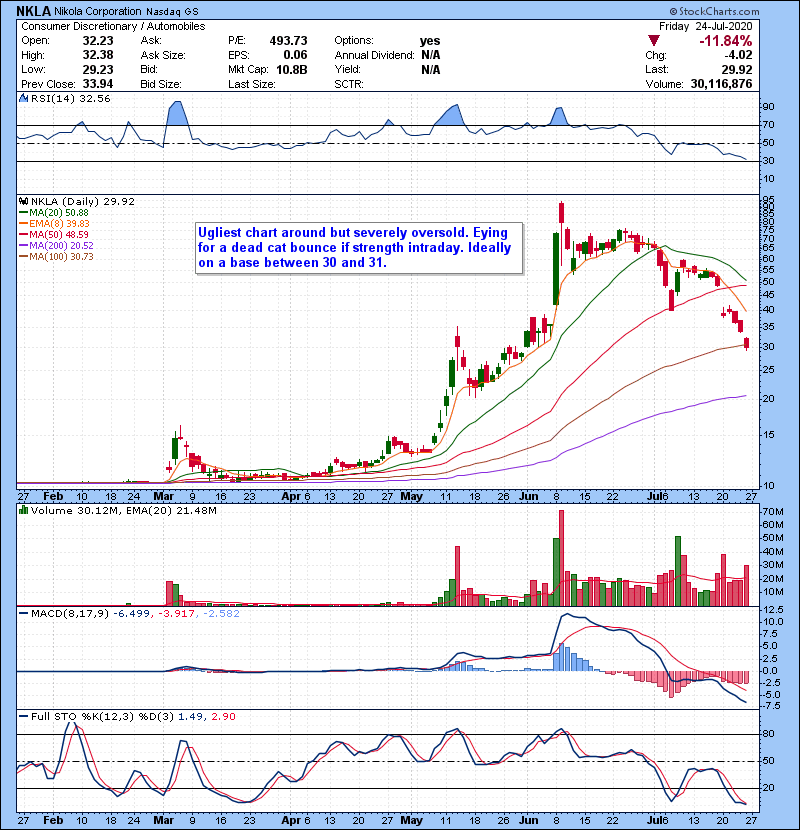Click the RSI 70 axis label
This screenshot has width=800, height=830.
coord(768,125)
